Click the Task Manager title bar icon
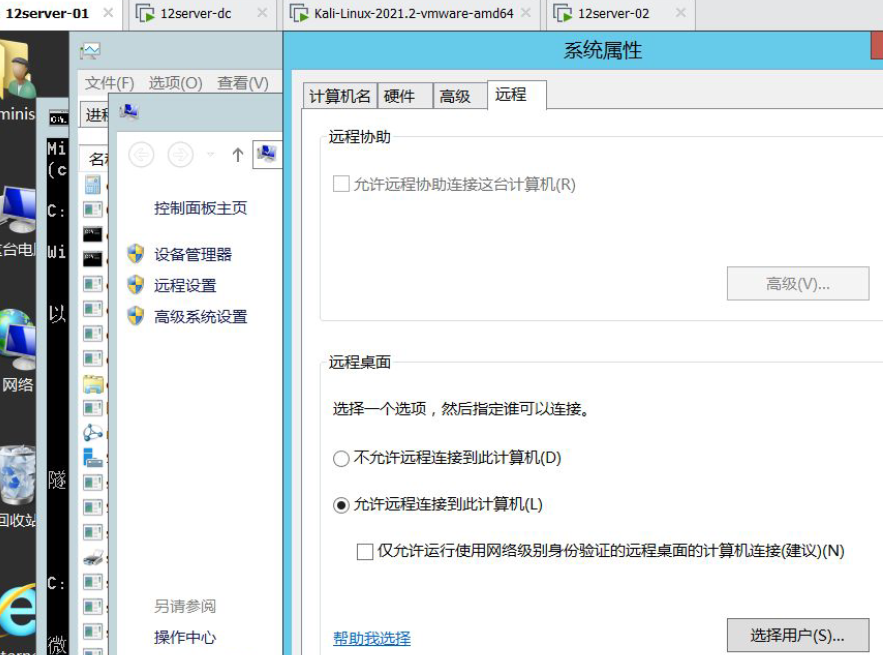This screenshot has height=655, width=892. (91, 51)
